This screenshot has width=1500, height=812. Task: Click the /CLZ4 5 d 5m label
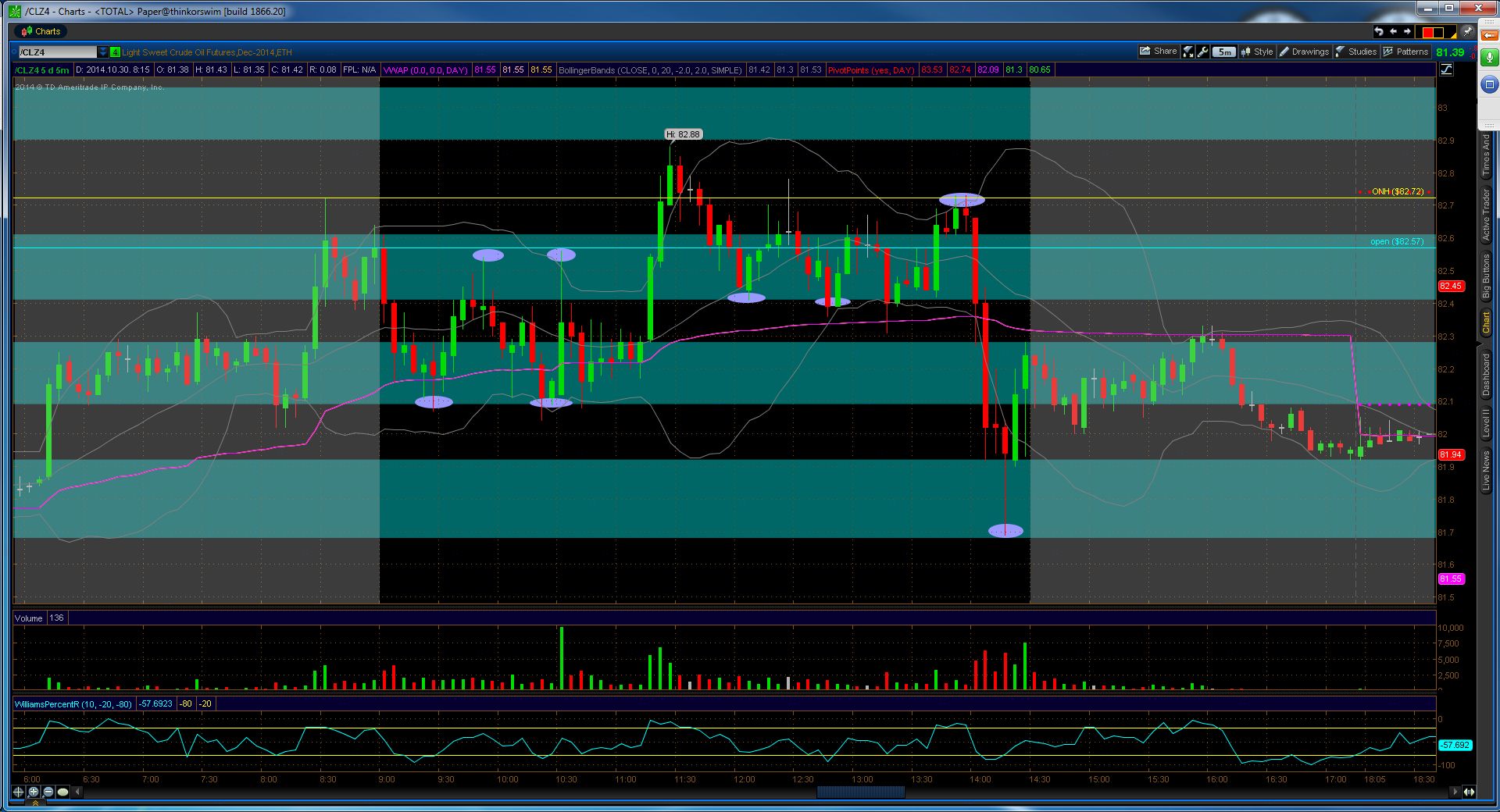[x=43, y=70]
